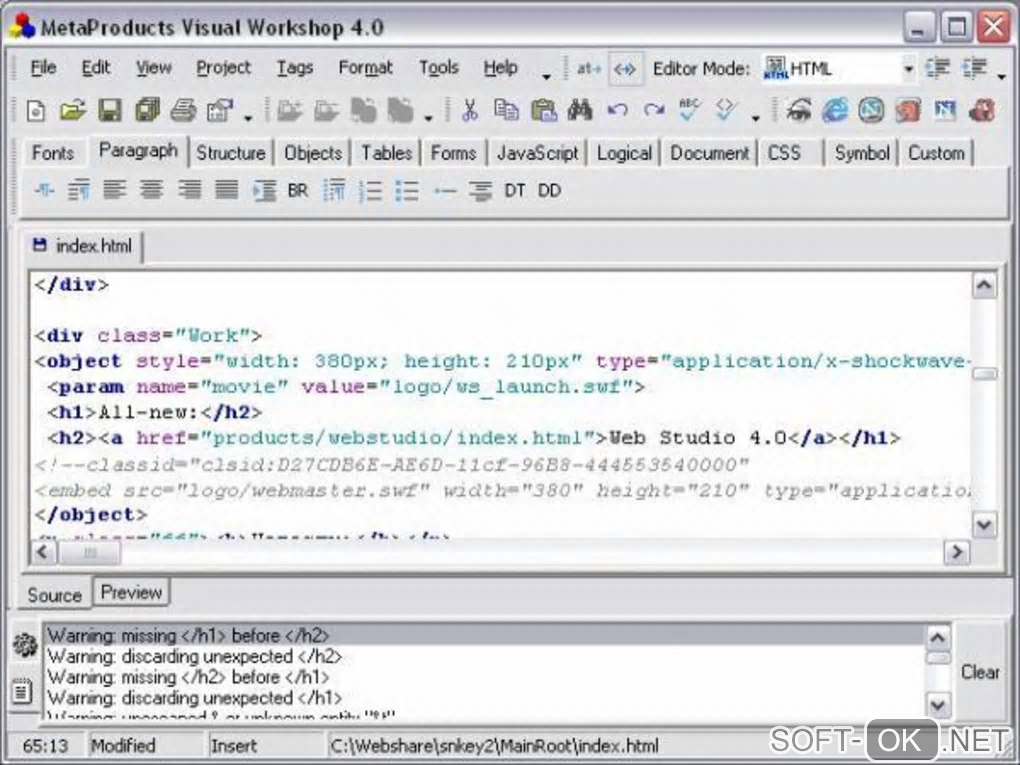
Task: Click editor vertical scrollbar down arrow
Action: pos(984,524)
